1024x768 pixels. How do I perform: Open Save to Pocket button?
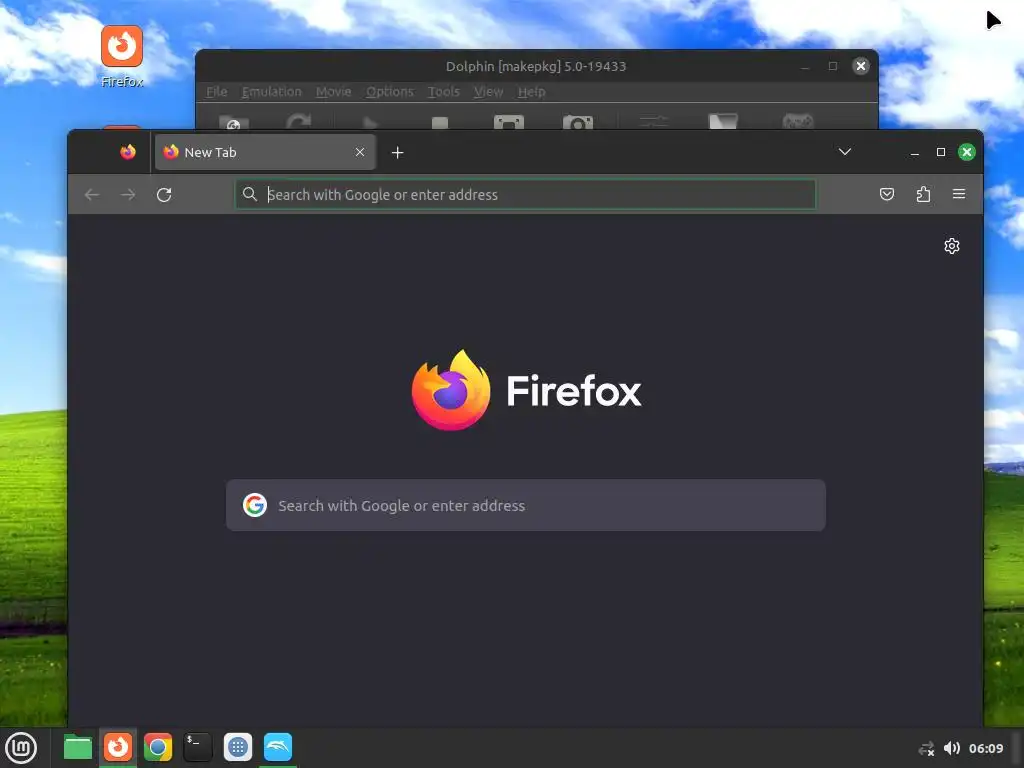click(886, 194)
